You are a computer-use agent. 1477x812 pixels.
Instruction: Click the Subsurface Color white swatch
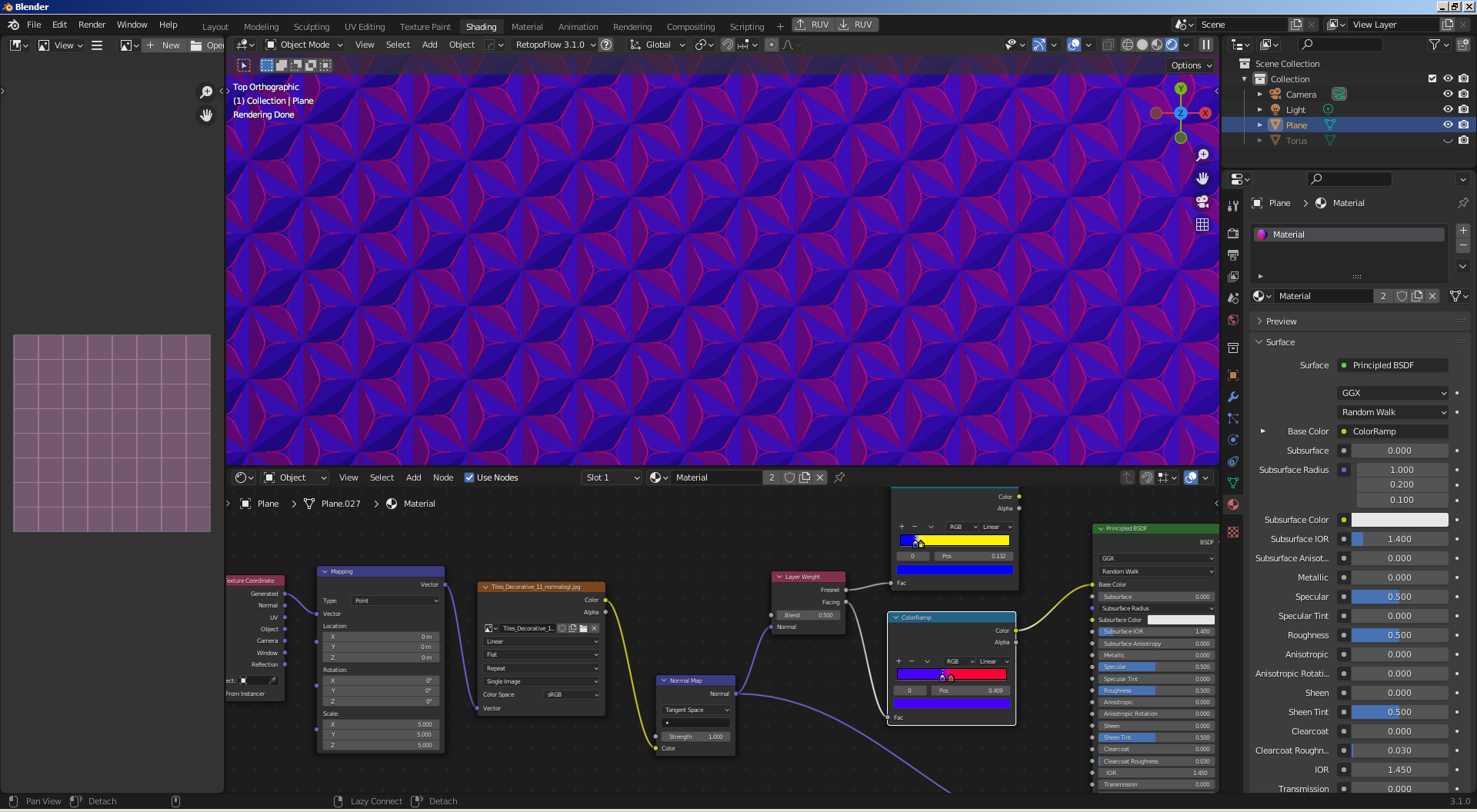pyautogui.click(x=1399, y=520)
